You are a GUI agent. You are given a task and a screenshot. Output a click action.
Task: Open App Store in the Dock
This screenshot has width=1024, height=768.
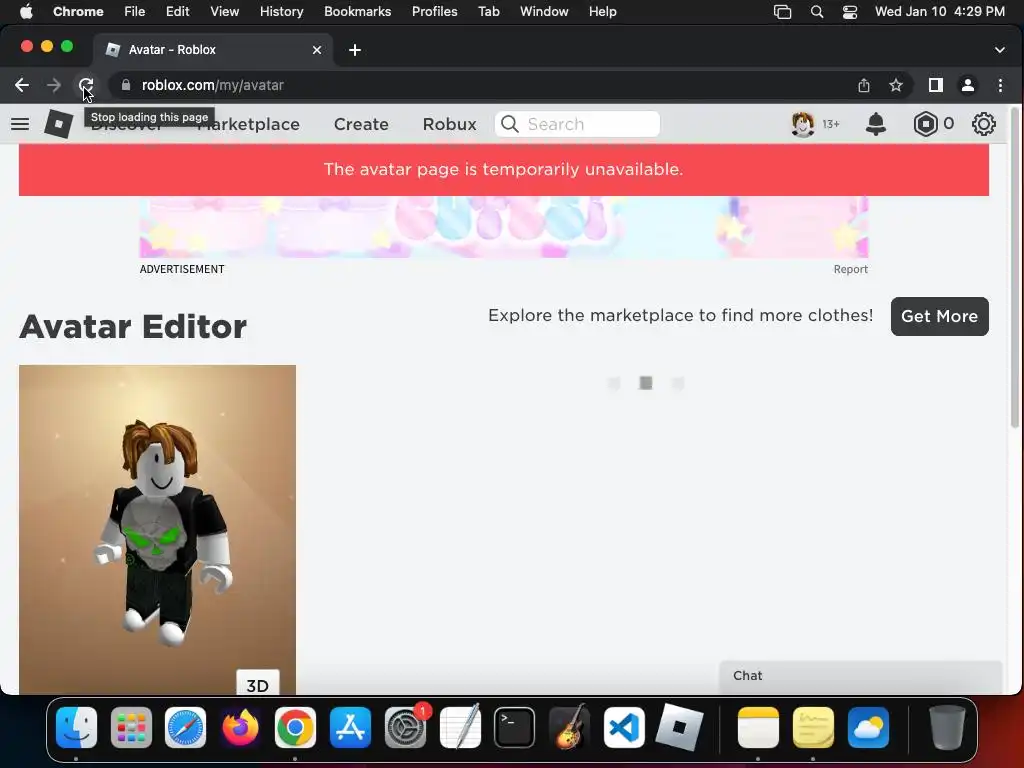[x=350, y=727]
